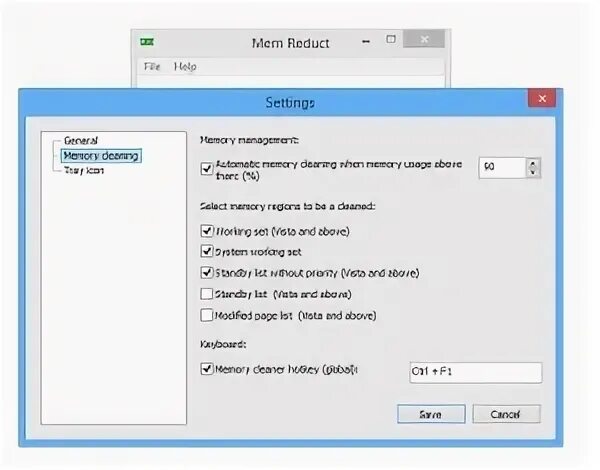The width and height of the screenshot is (600, 470).
Task: Decrease memory threshold with down spinner arrow
Action: click(533, 172)
